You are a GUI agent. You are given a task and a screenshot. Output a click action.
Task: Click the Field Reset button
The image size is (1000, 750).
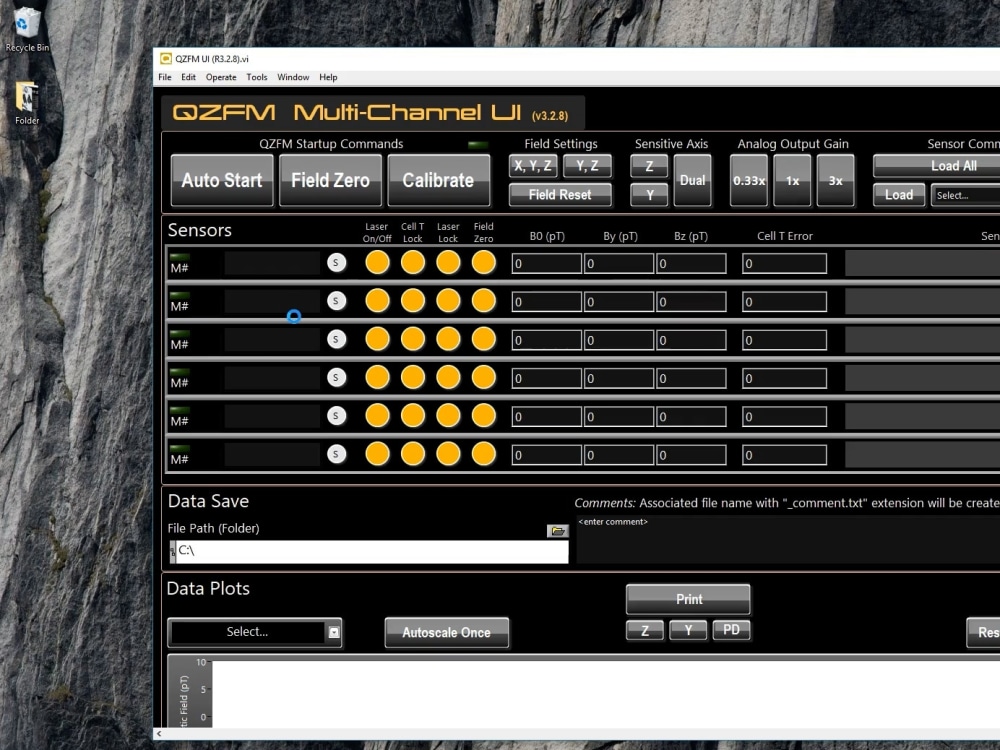point(560,195)
